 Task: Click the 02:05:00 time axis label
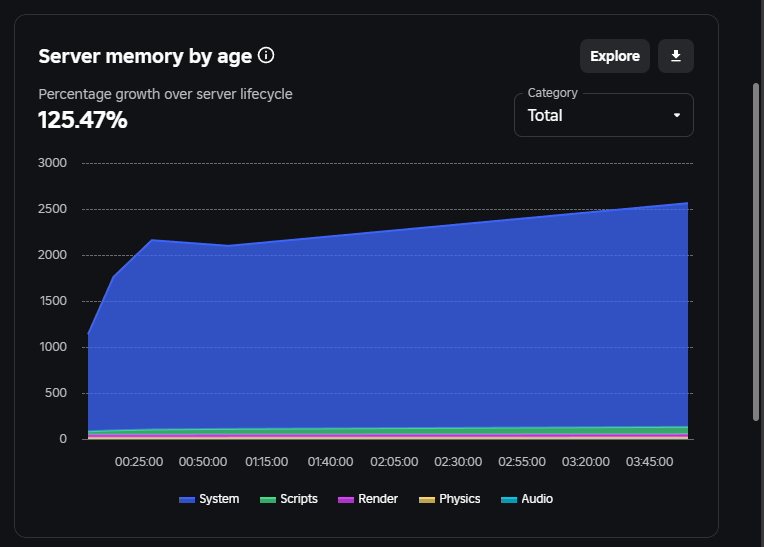click(394, 462)
